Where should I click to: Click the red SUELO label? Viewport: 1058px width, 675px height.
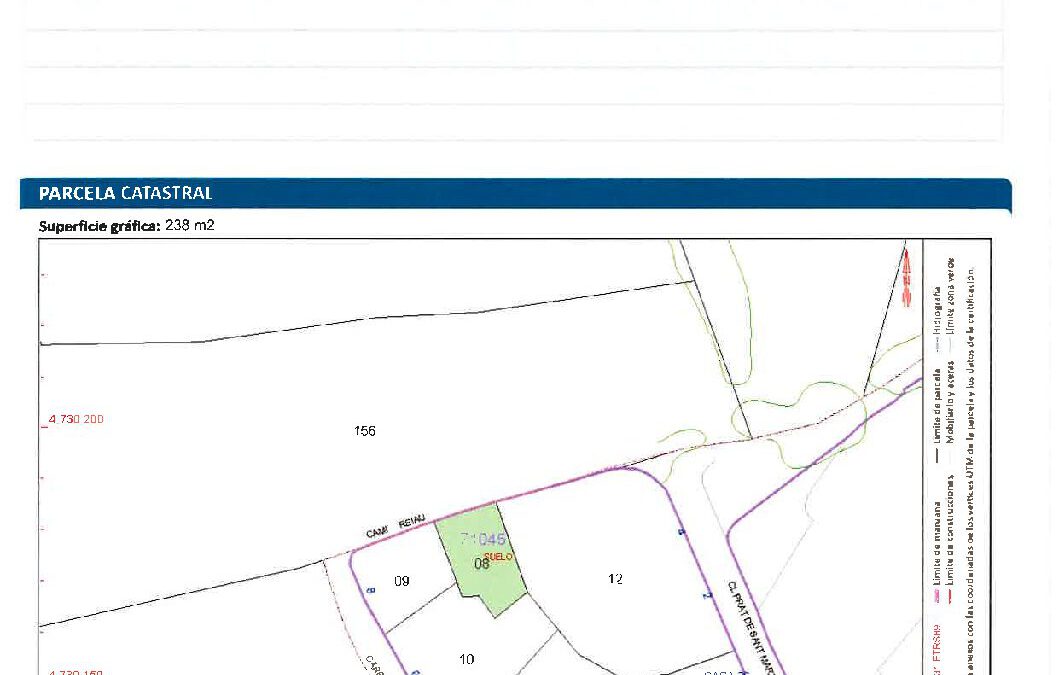pos(498,557)
